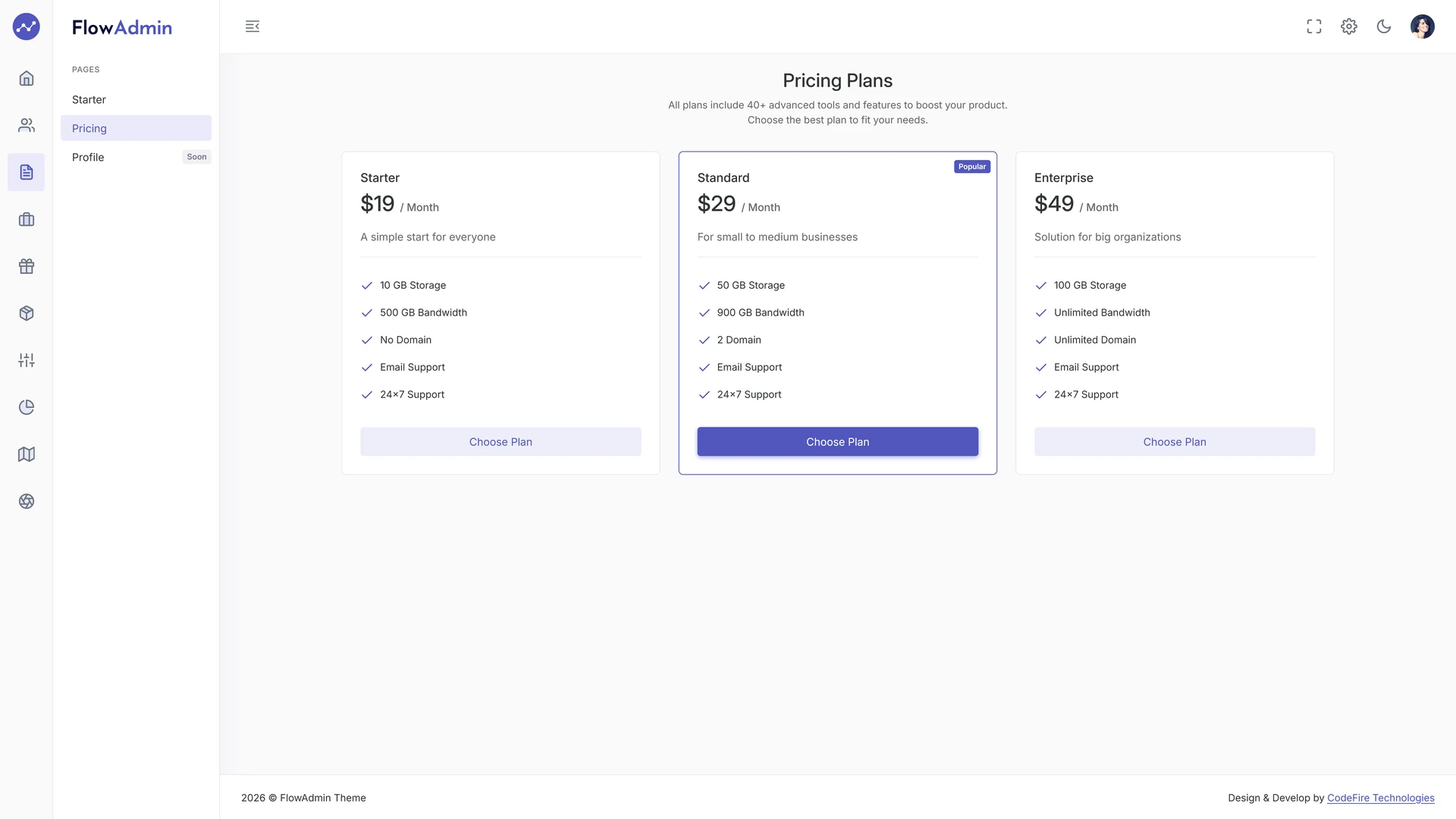Toggle dark mode with the moon icon

1384,27
